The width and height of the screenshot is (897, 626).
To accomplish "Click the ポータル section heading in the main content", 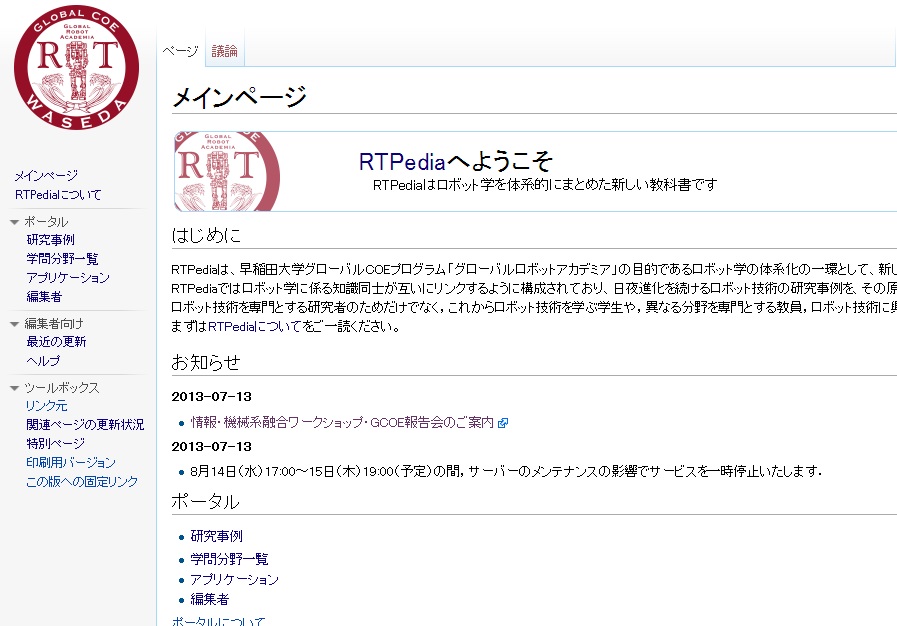I will tap(205, 501).
